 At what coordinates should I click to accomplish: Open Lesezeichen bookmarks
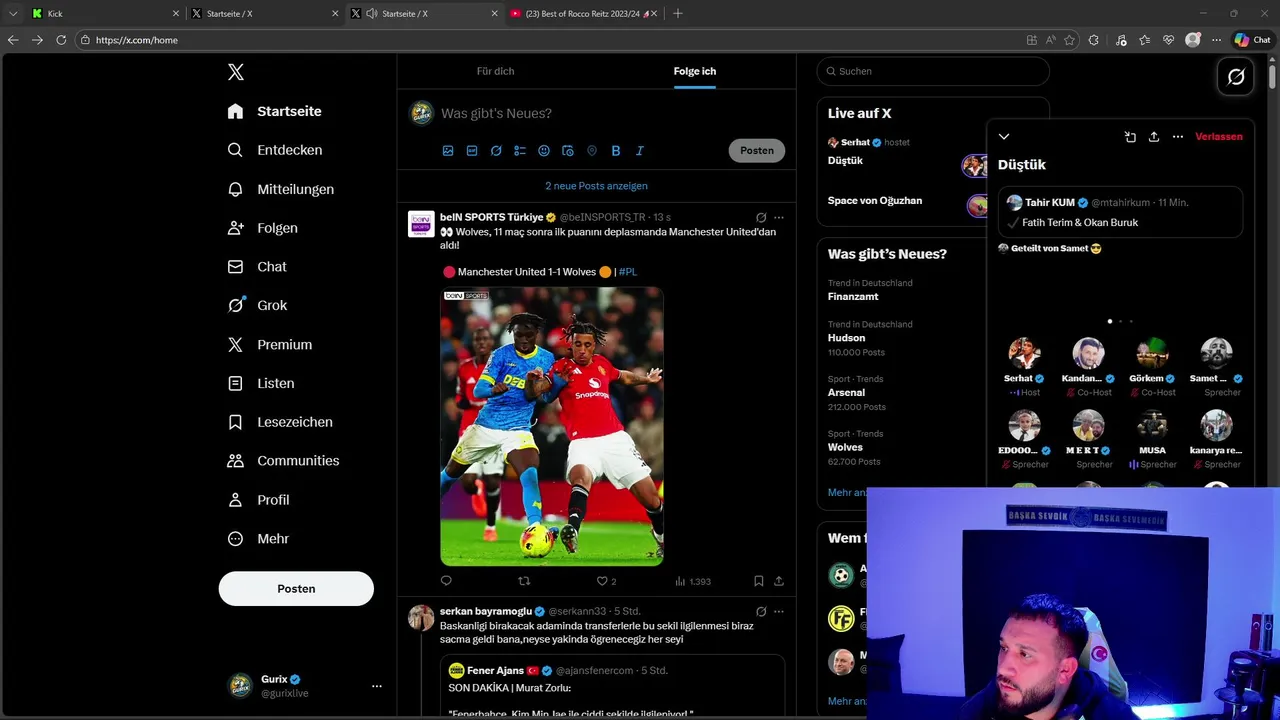[x=280, y=422]
